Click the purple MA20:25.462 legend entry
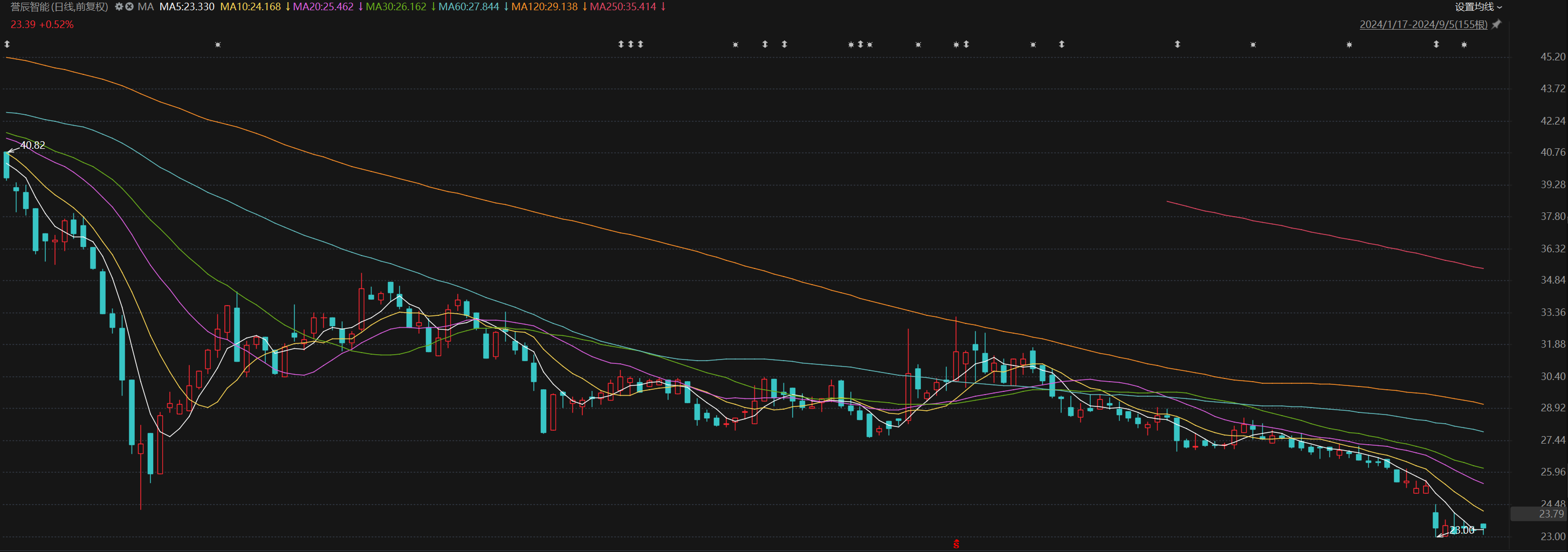 (x=323, y=6)
